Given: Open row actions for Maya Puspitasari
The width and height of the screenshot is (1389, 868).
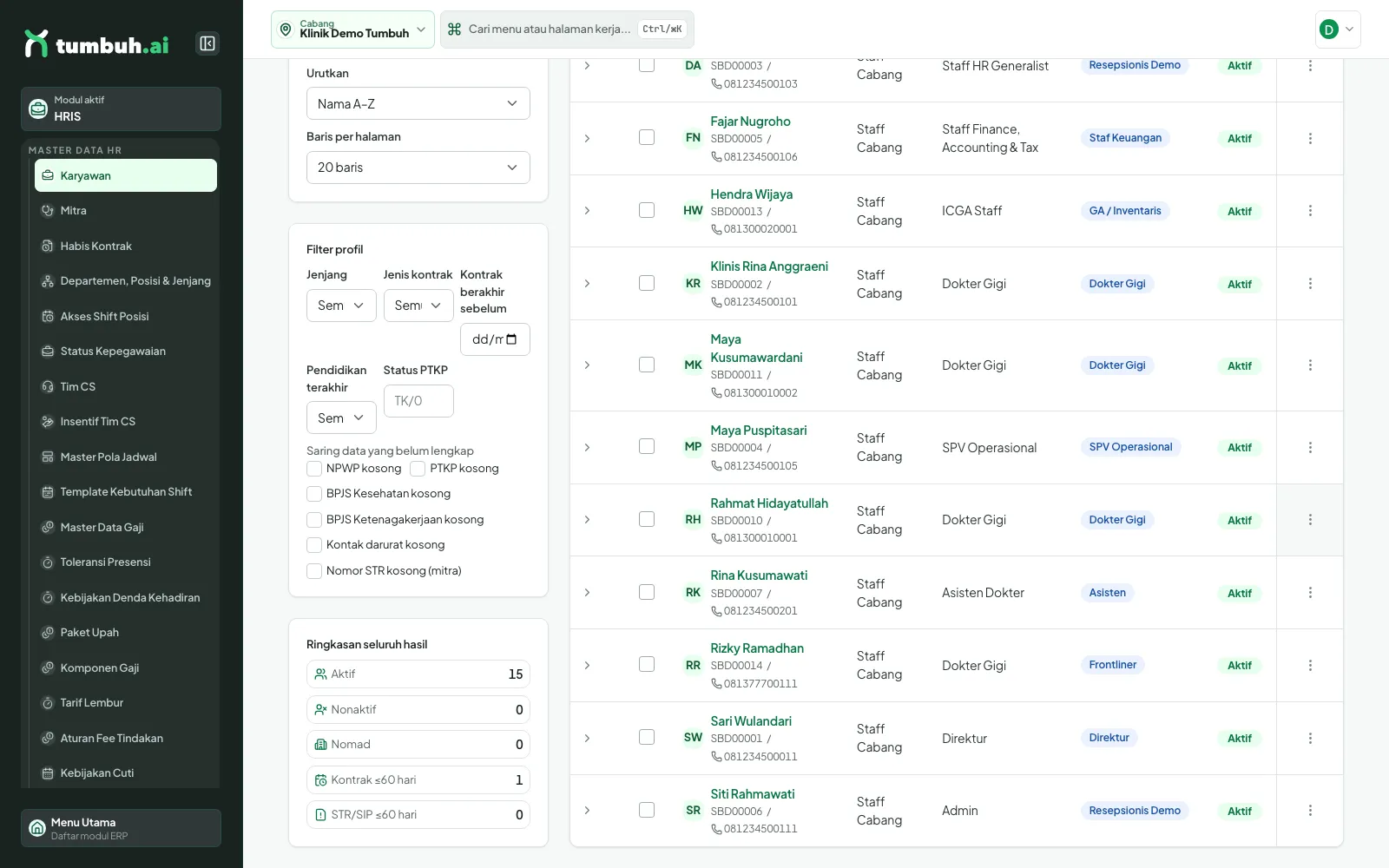Looking at the screenshot, I should pyautogui.click(x=1310, y=447).
